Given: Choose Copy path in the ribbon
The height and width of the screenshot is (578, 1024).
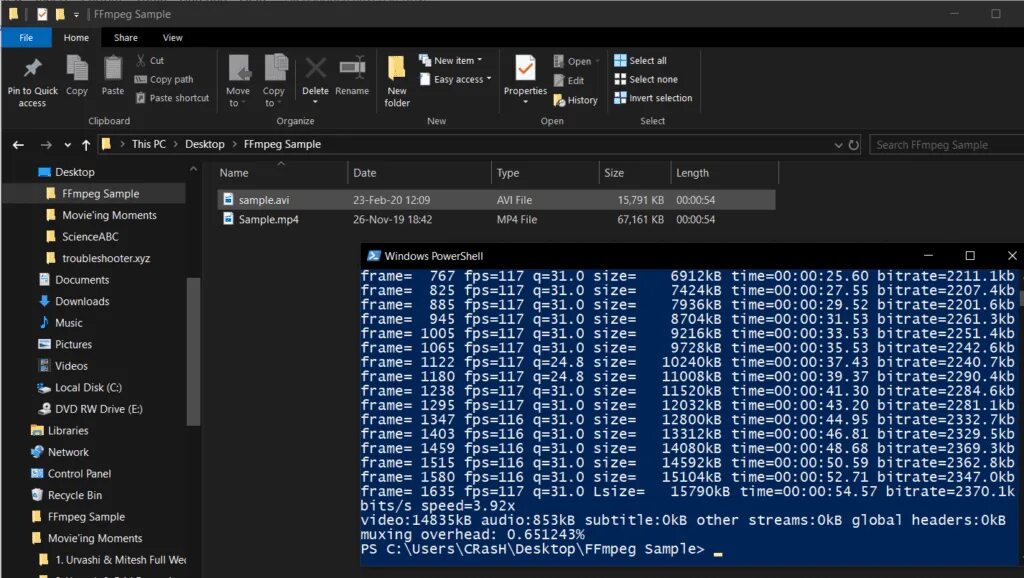Looking at the screenshot, I should pos(164,79).
